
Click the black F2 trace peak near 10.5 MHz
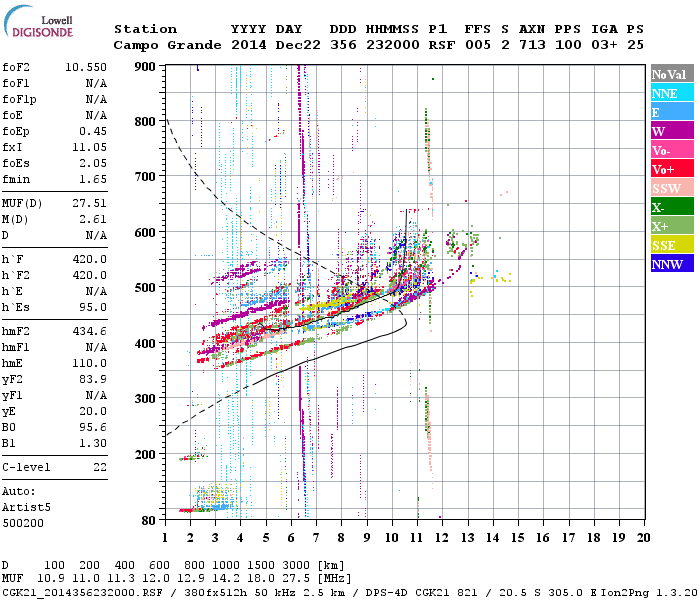[406, 211]
